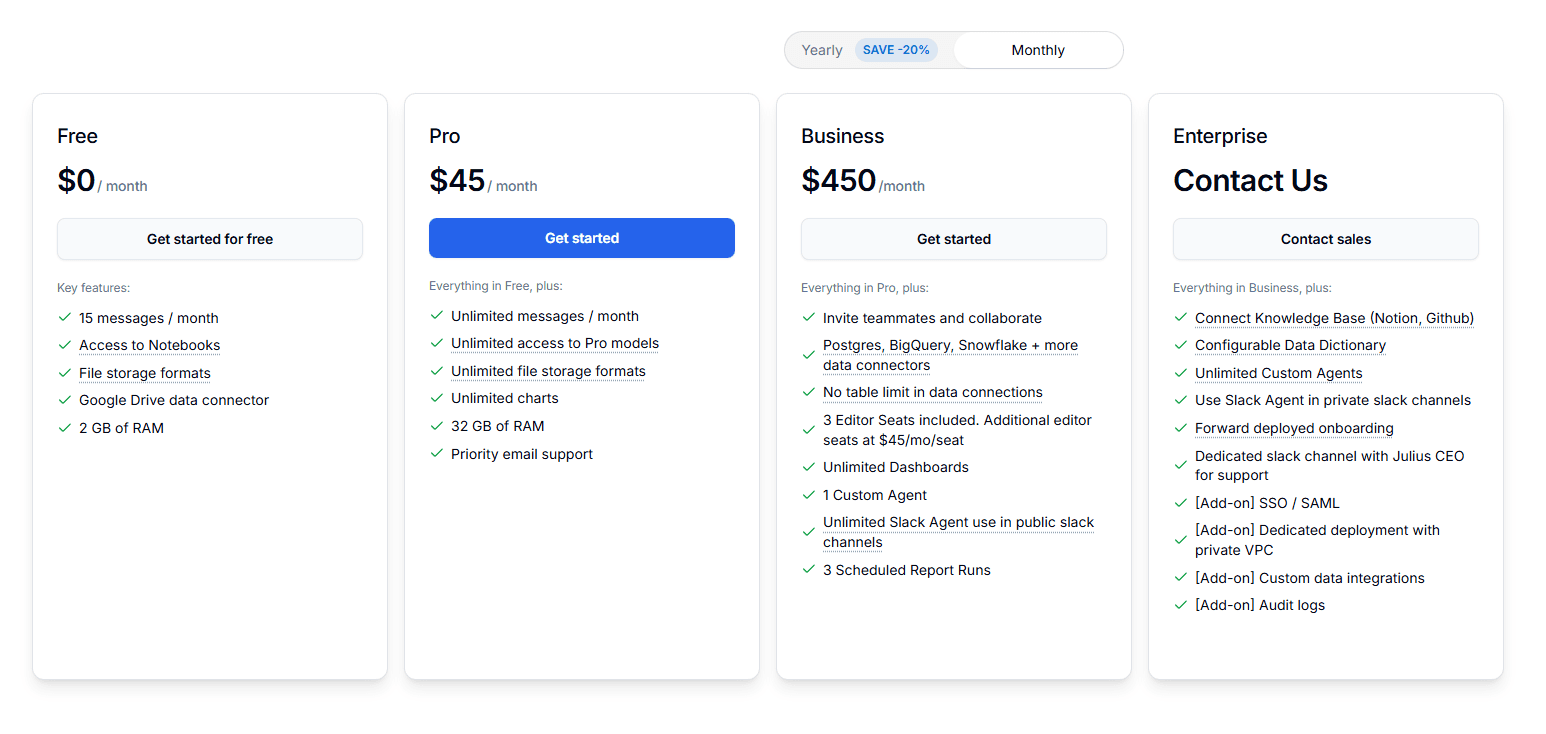Click the Business plan Get started button
Viewport: 1546px width, 734px height.
click(954, 239)
